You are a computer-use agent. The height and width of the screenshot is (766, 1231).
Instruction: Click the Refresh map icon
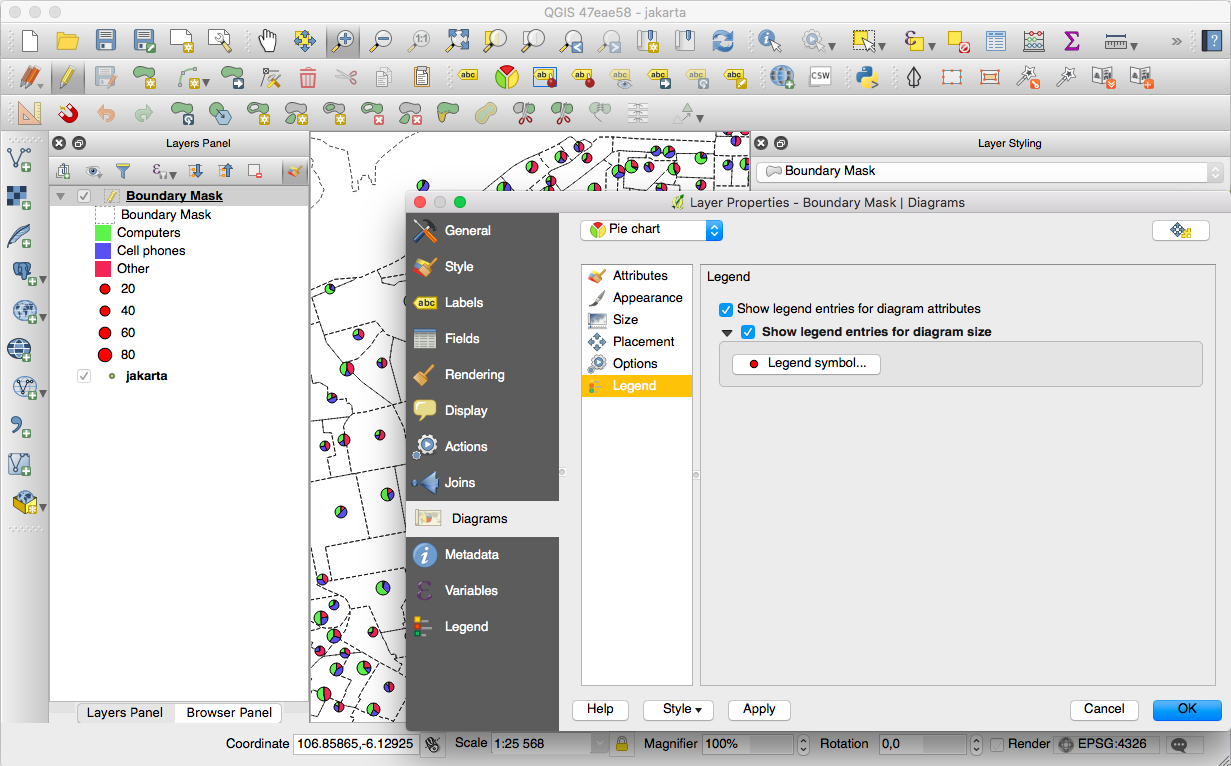[x=722, y=41]
